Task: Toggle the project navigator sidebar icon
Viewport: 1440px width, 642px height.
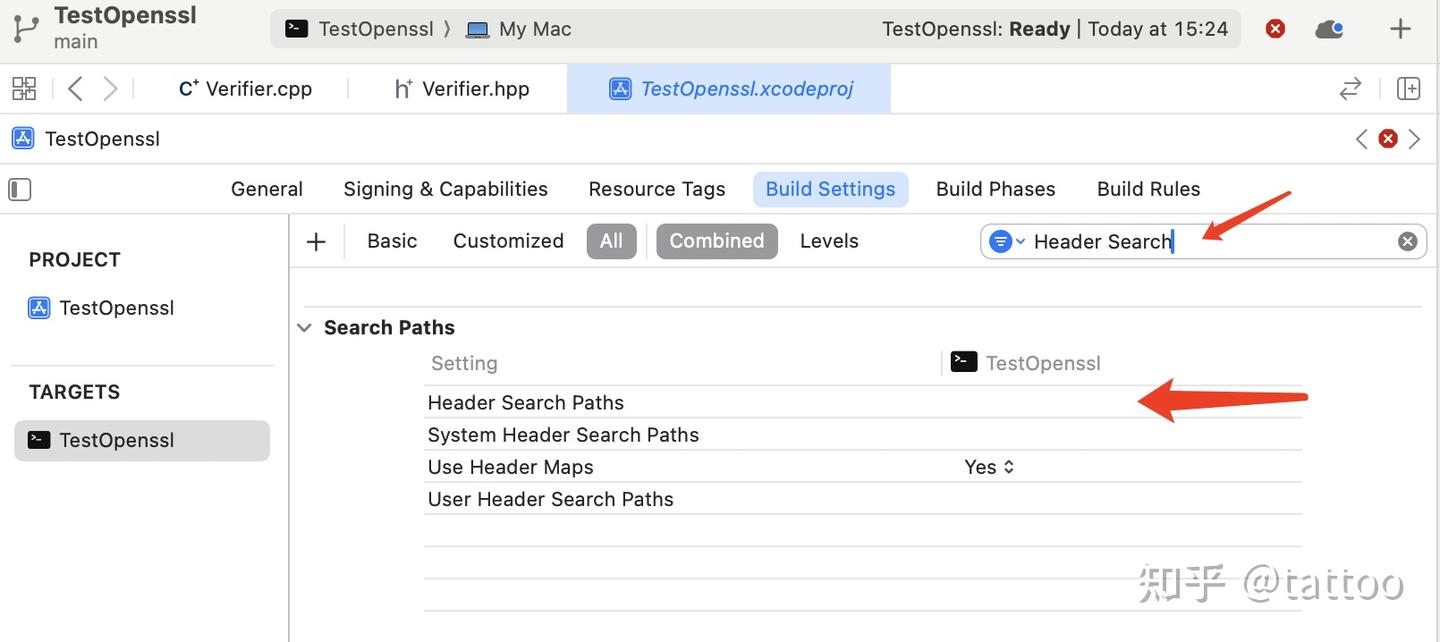Action: tap(20, 189)
